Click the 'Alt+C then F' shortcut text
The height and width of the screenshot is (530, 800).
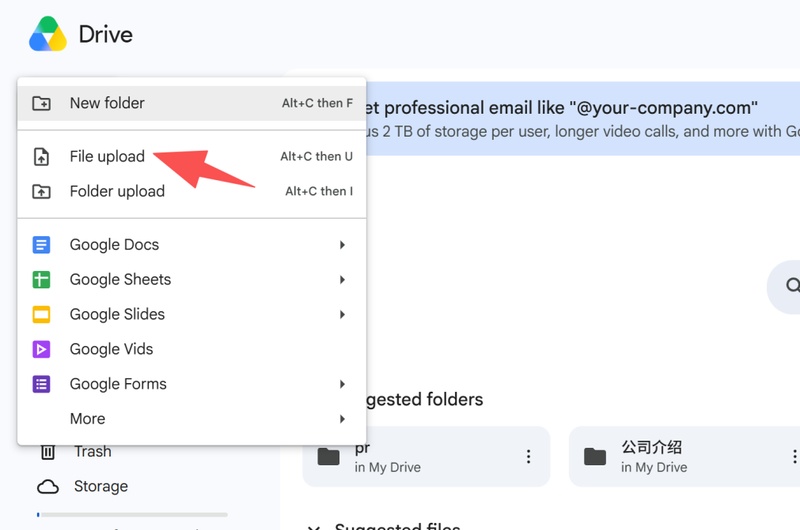[317, 103]
